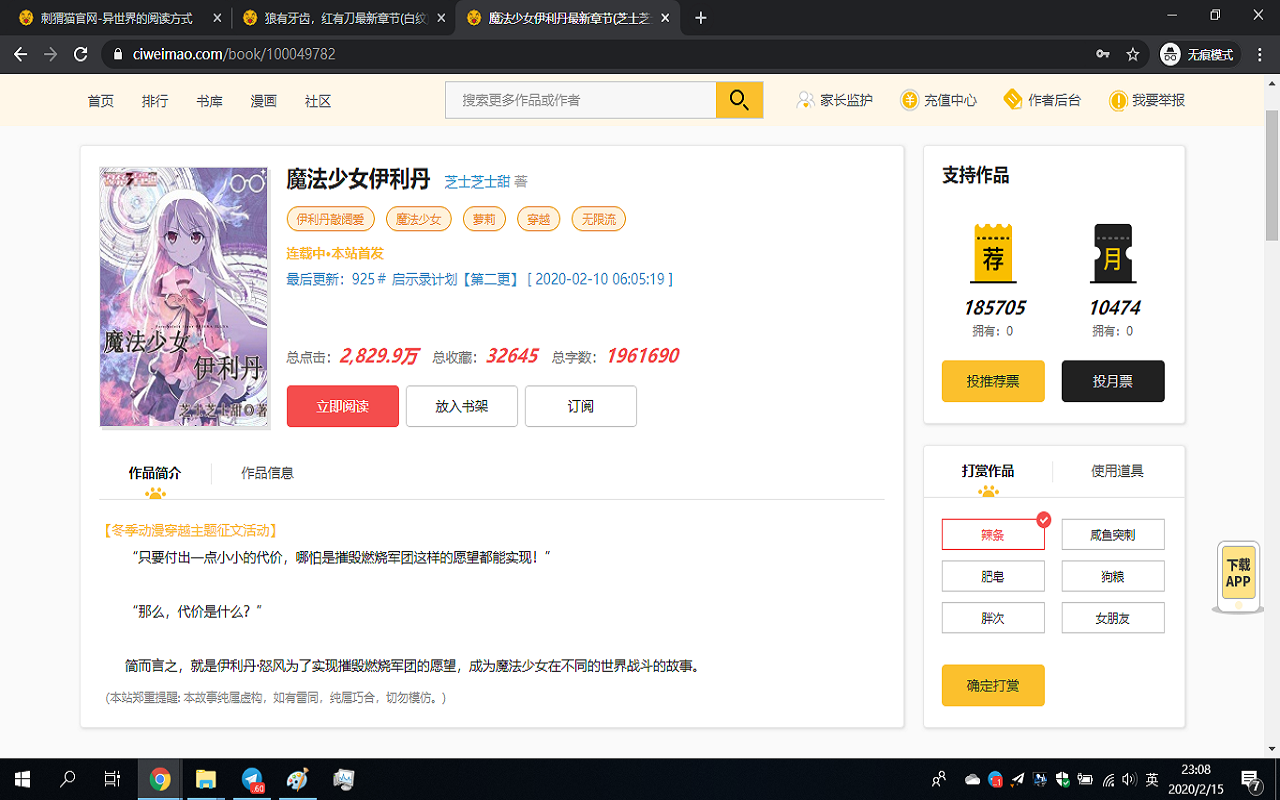Select 辣条 reward option
The width and height of the screenshot is (1280, 800).
[993, 535]
